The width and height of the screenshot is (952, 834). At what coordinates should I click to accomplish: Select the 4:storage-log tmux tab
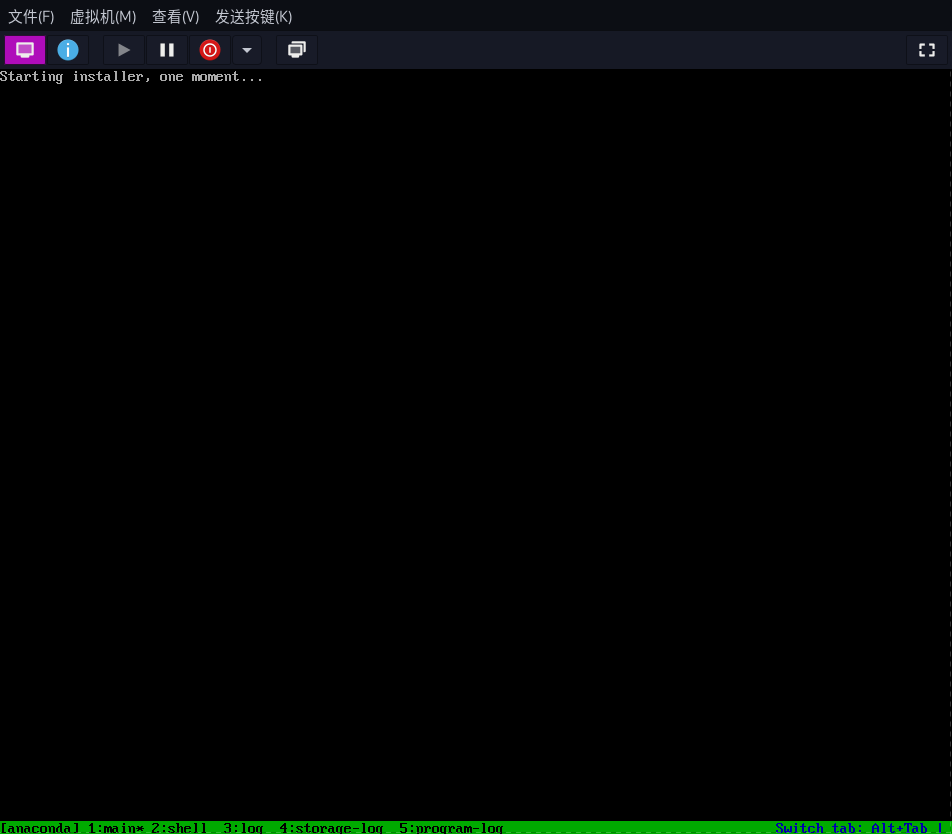tap(331, 828)
